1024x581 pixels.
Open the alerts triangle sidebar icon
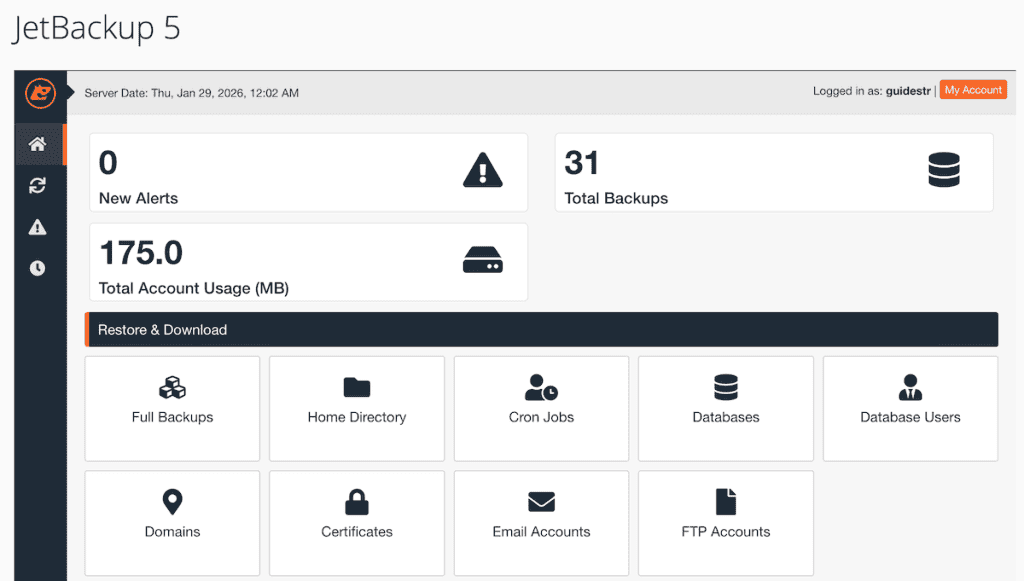[37, 227]
